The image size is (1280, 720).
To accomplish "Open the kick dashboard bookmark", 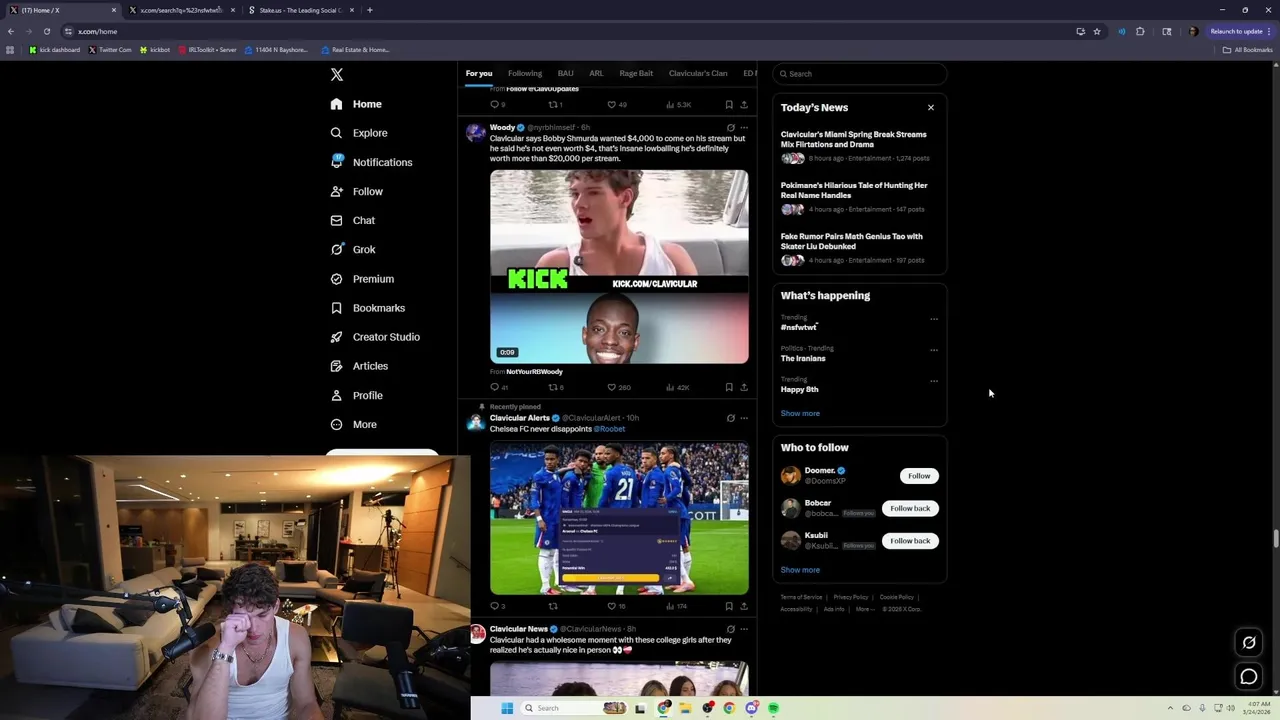I will coord(55,49).
